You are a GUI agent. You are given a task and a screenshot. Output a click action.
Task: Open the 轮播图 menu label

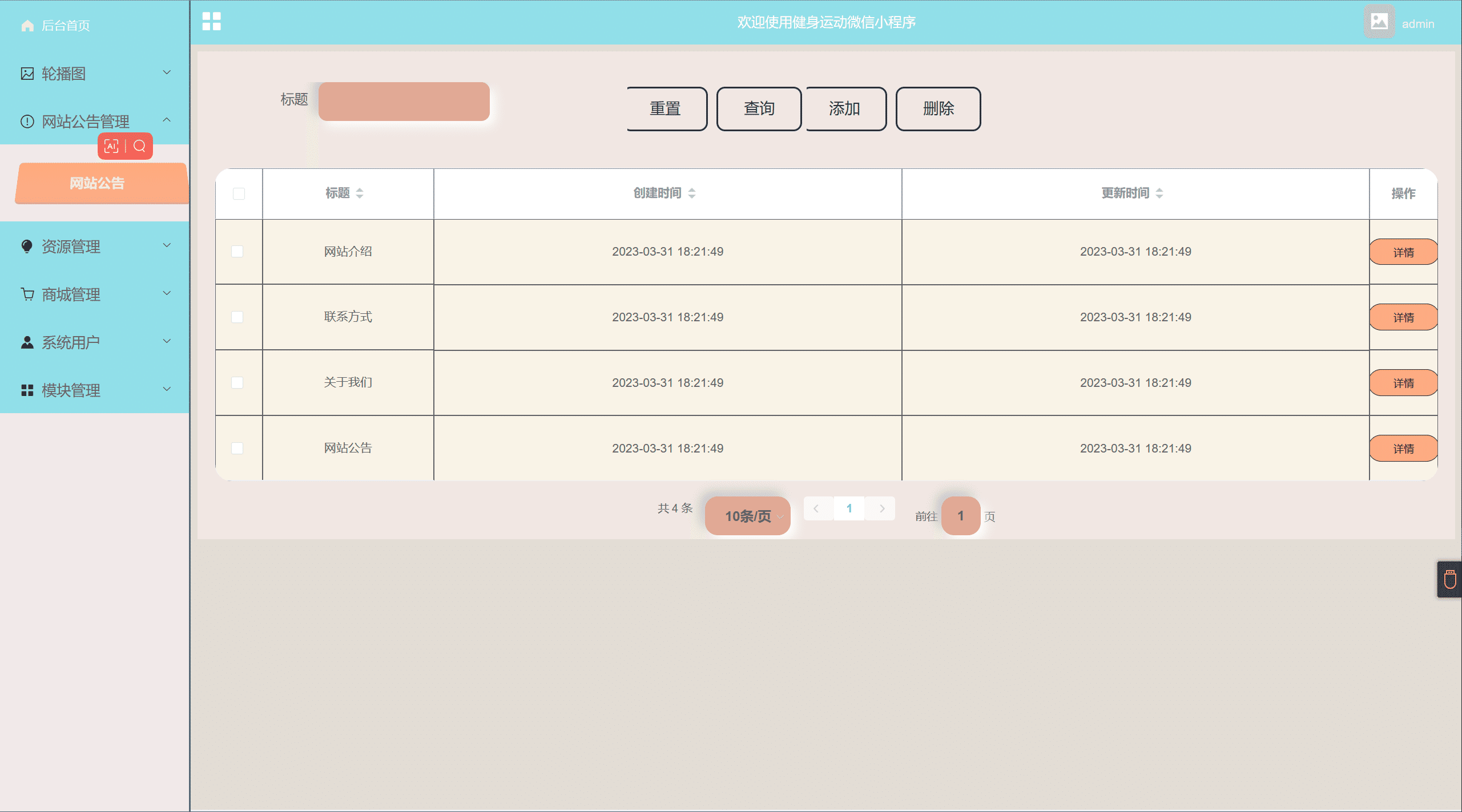pyautogui.click(x=64, y=74)
